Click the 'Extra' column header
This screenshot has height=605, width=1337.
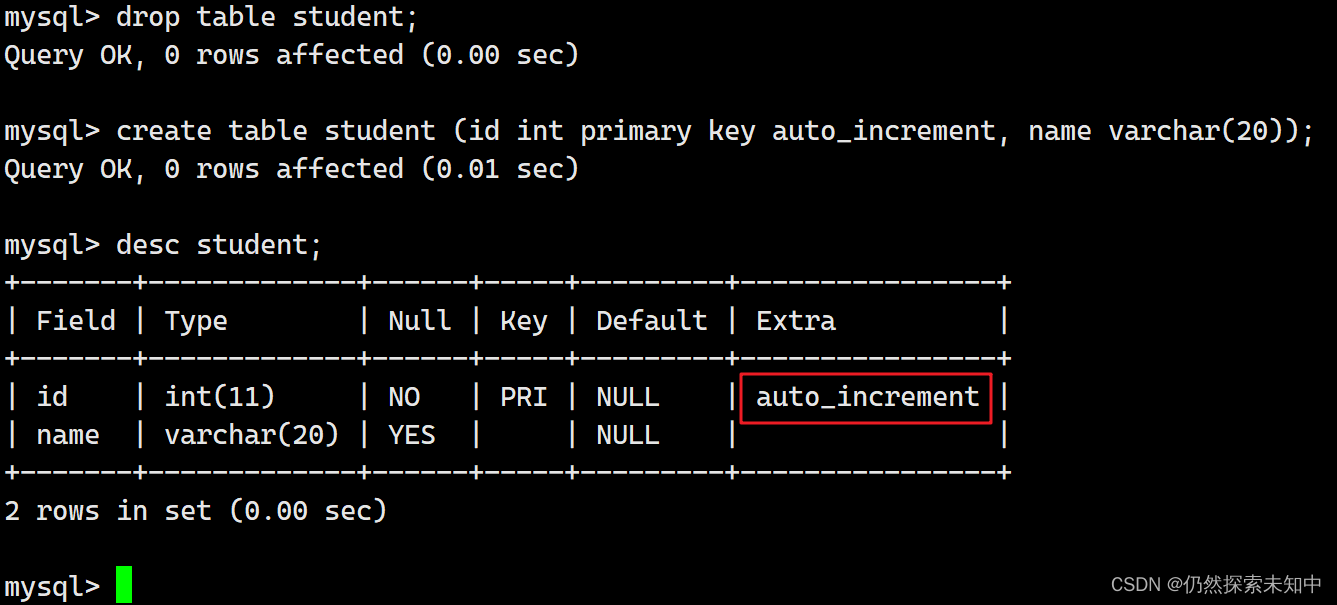[796, 321]
